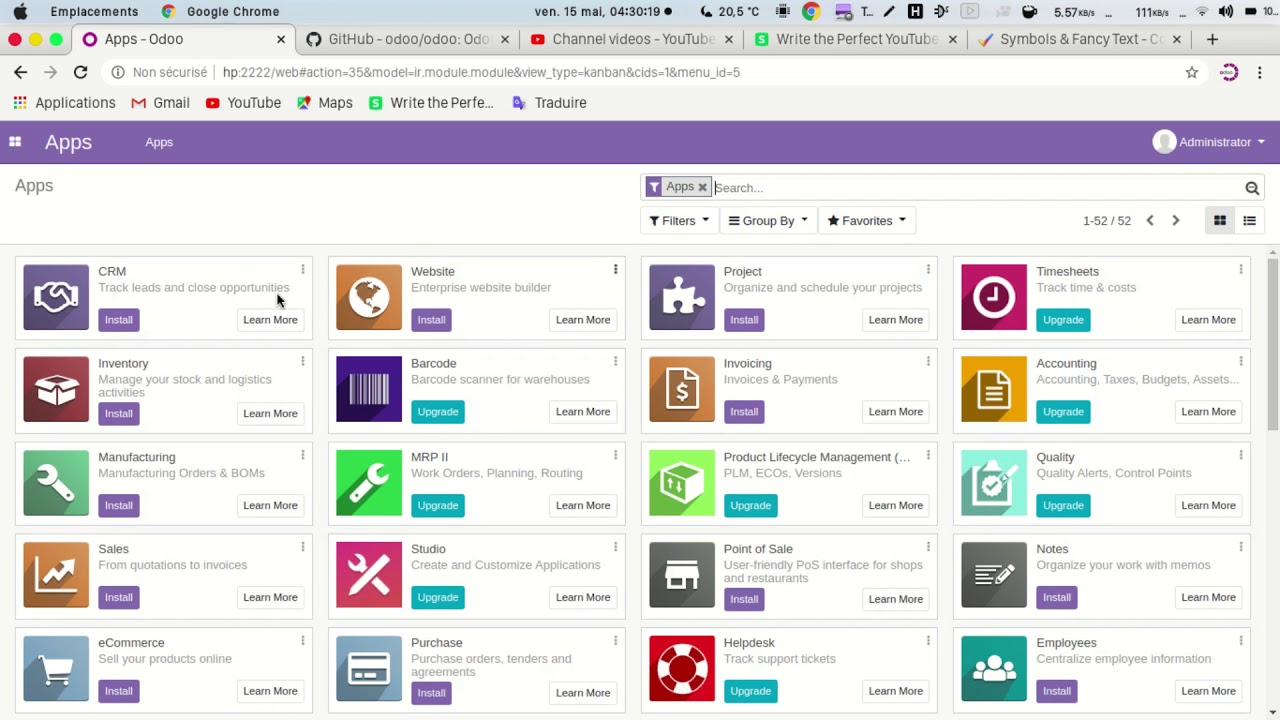Open the Traduire bookmark

point(549,103)
